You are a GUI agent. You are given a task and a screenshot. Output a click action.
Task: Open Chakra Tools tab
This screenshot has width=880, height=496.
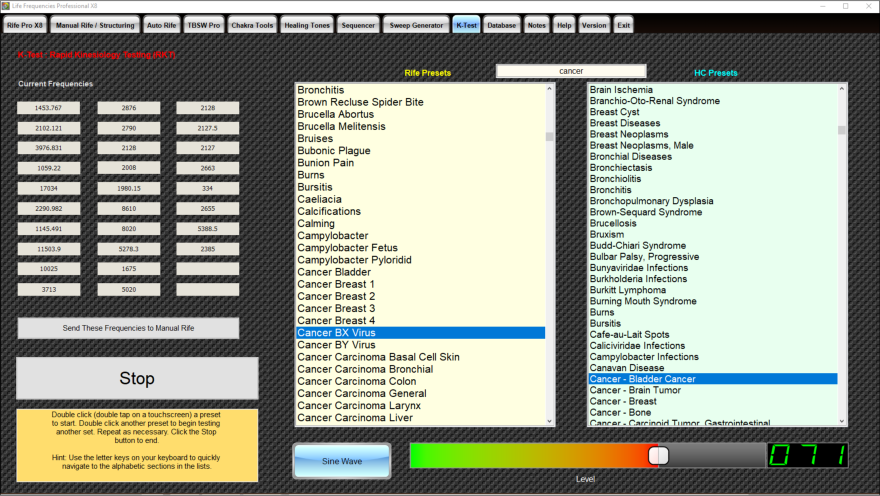click(x=253, y=25)
